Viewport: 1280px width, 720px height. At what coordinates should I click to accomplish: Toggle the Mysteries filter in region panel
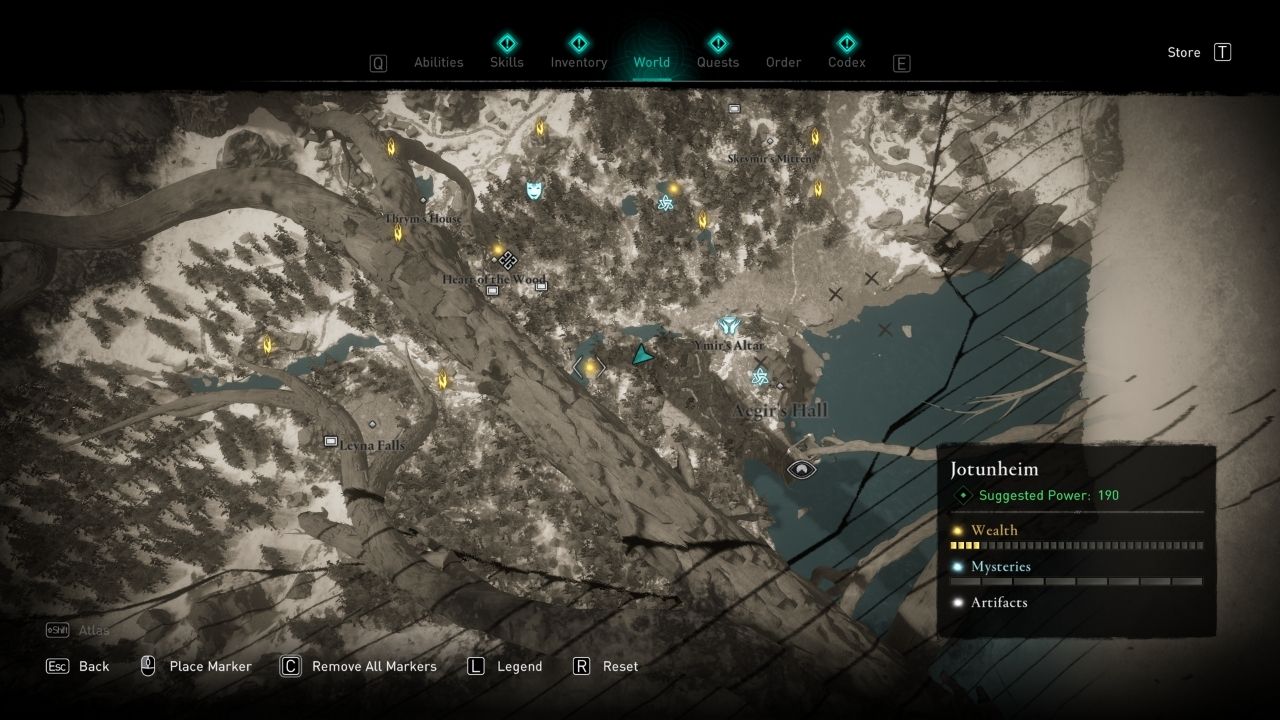tap(1001, 566)
